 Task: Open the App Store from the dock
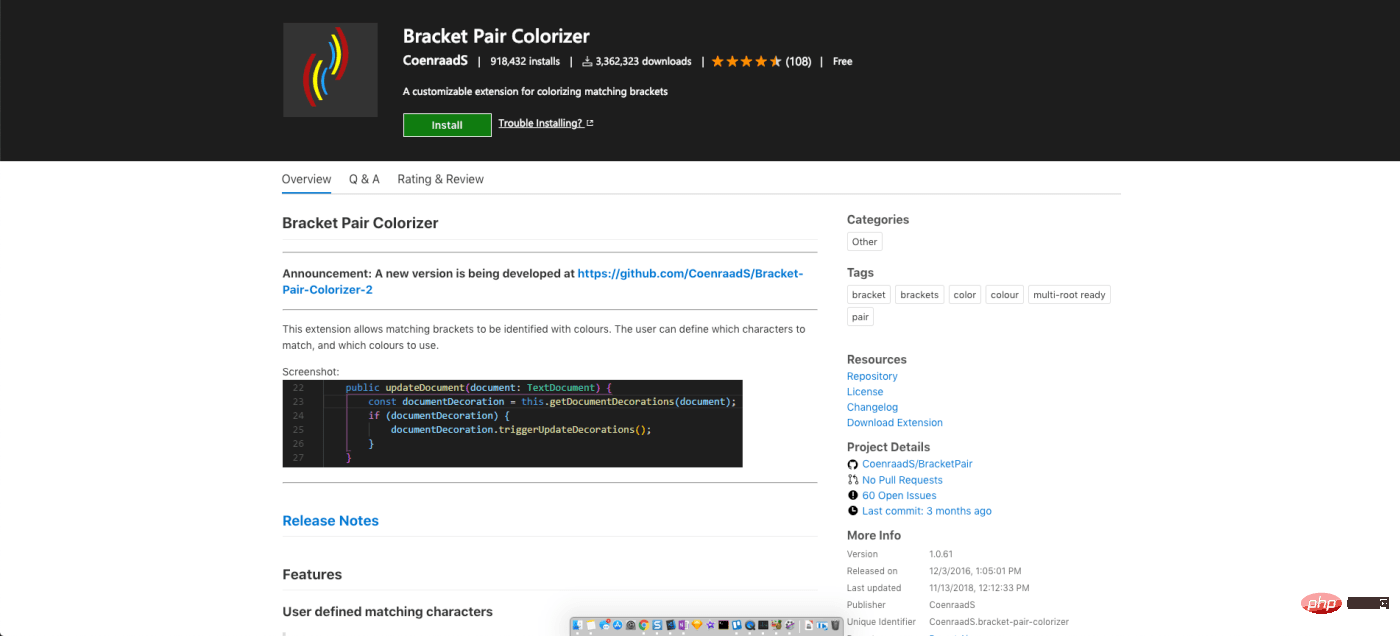point(618,626)
